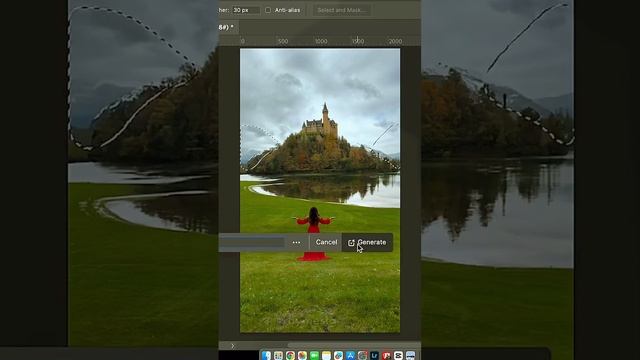Viewport: 640px width, 360px height.
Task: Open the three-dot more options menu
Action: (296, 242)
